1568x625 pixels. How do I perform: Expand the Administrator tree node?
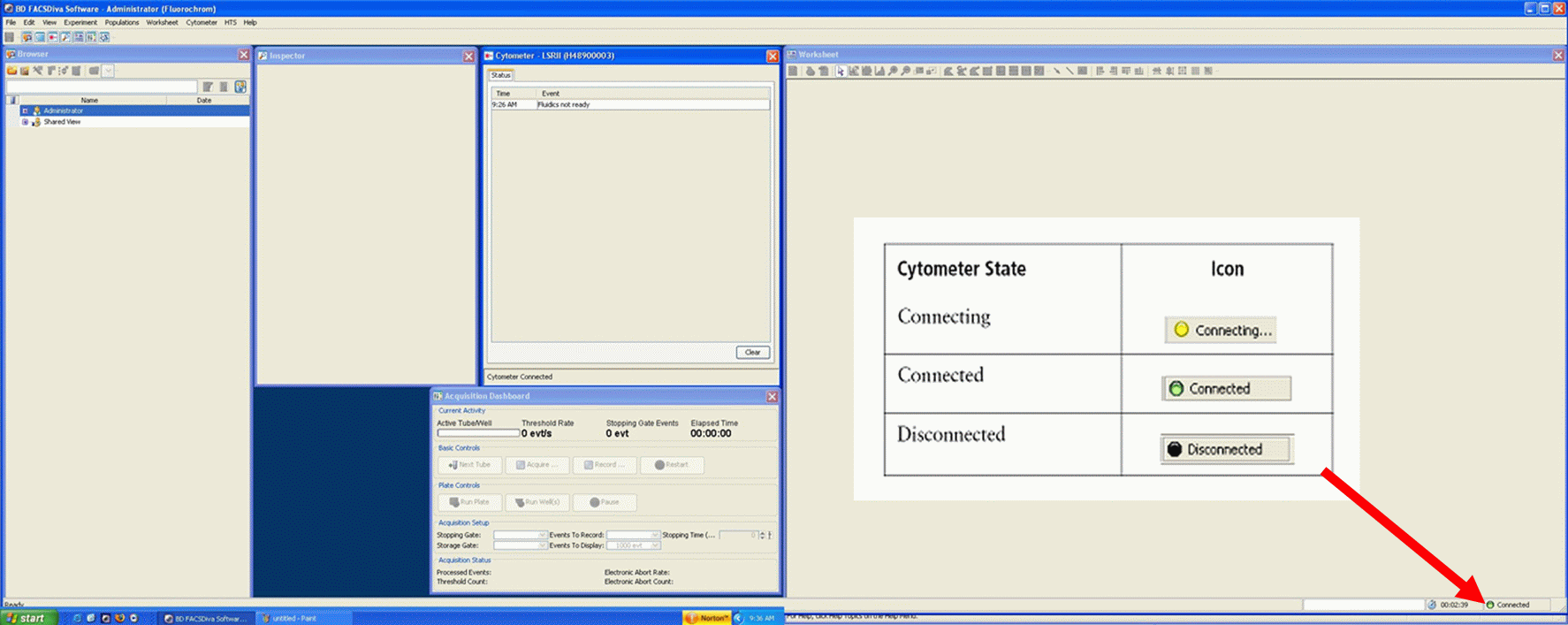25,111
